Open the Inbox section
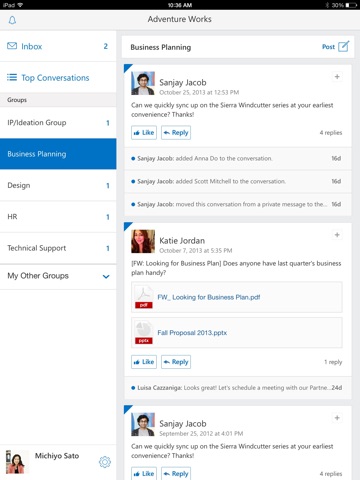Viewport: 360px width, 480px height. click(58, 46)
